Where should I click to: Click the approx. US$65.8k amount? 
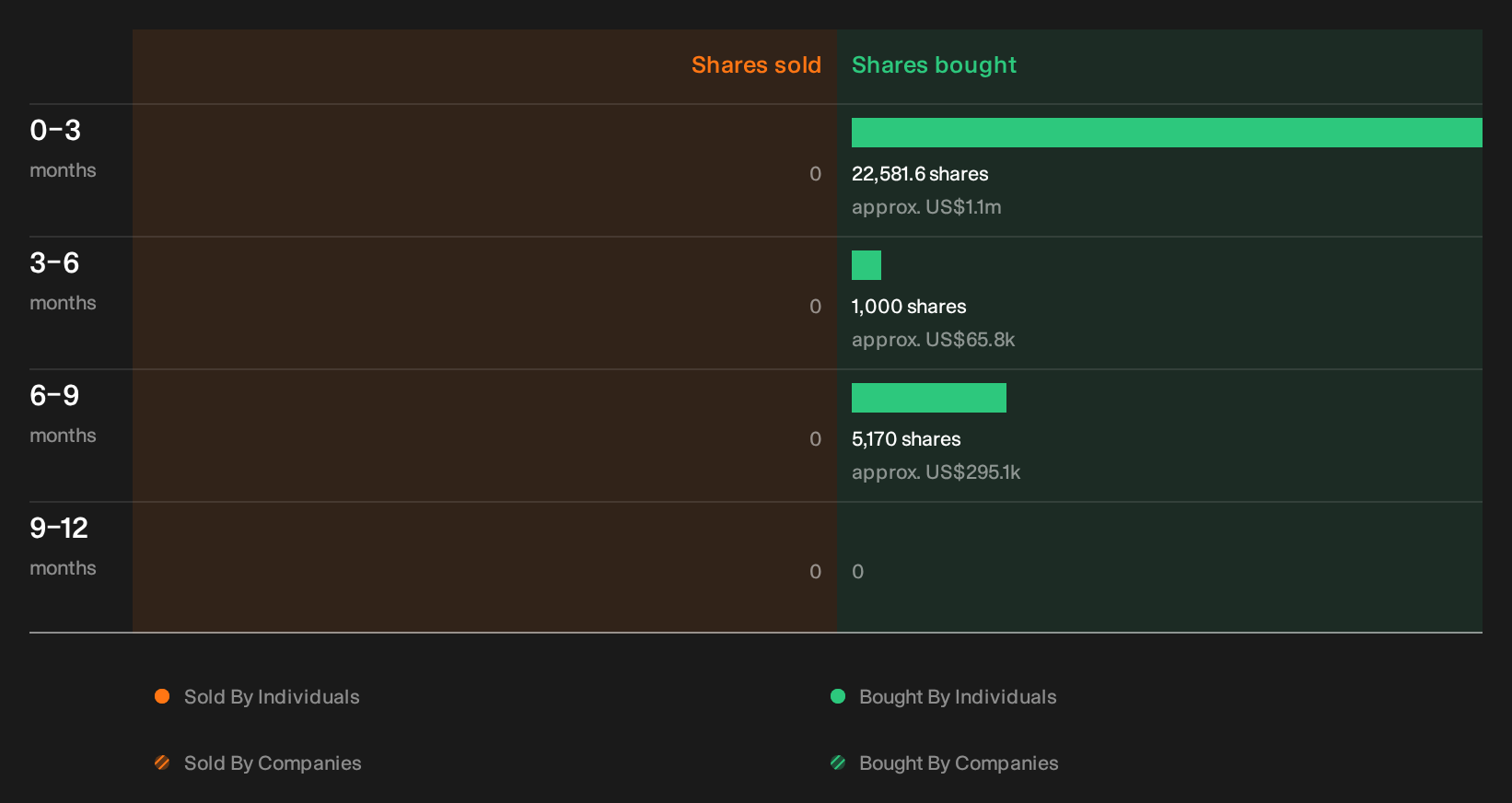[x=933, y=340]
